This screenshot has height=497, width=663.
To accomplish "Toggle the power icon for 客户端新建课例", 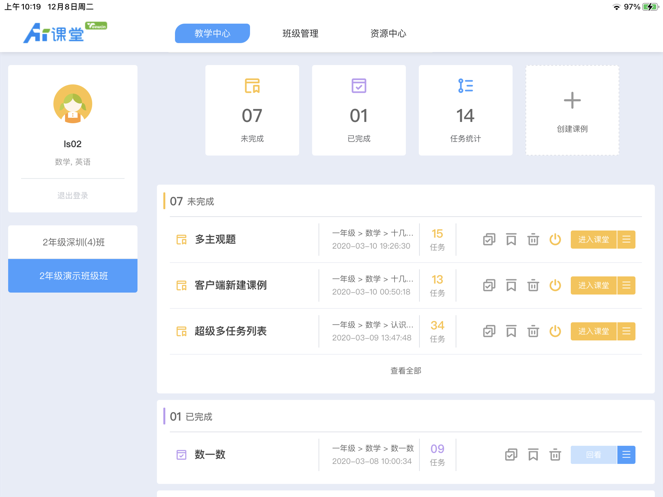I will tap(555, 285).
